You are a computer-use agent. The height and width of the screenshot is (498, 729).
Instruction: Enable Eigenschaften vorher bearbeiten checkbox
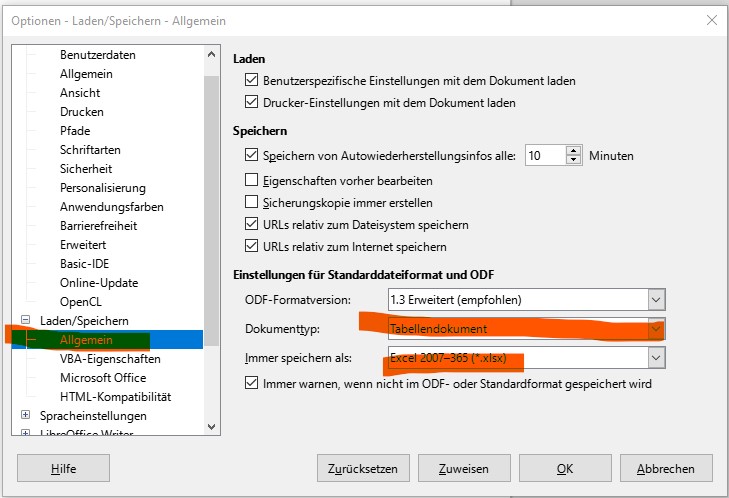click(x=252, y=181)
